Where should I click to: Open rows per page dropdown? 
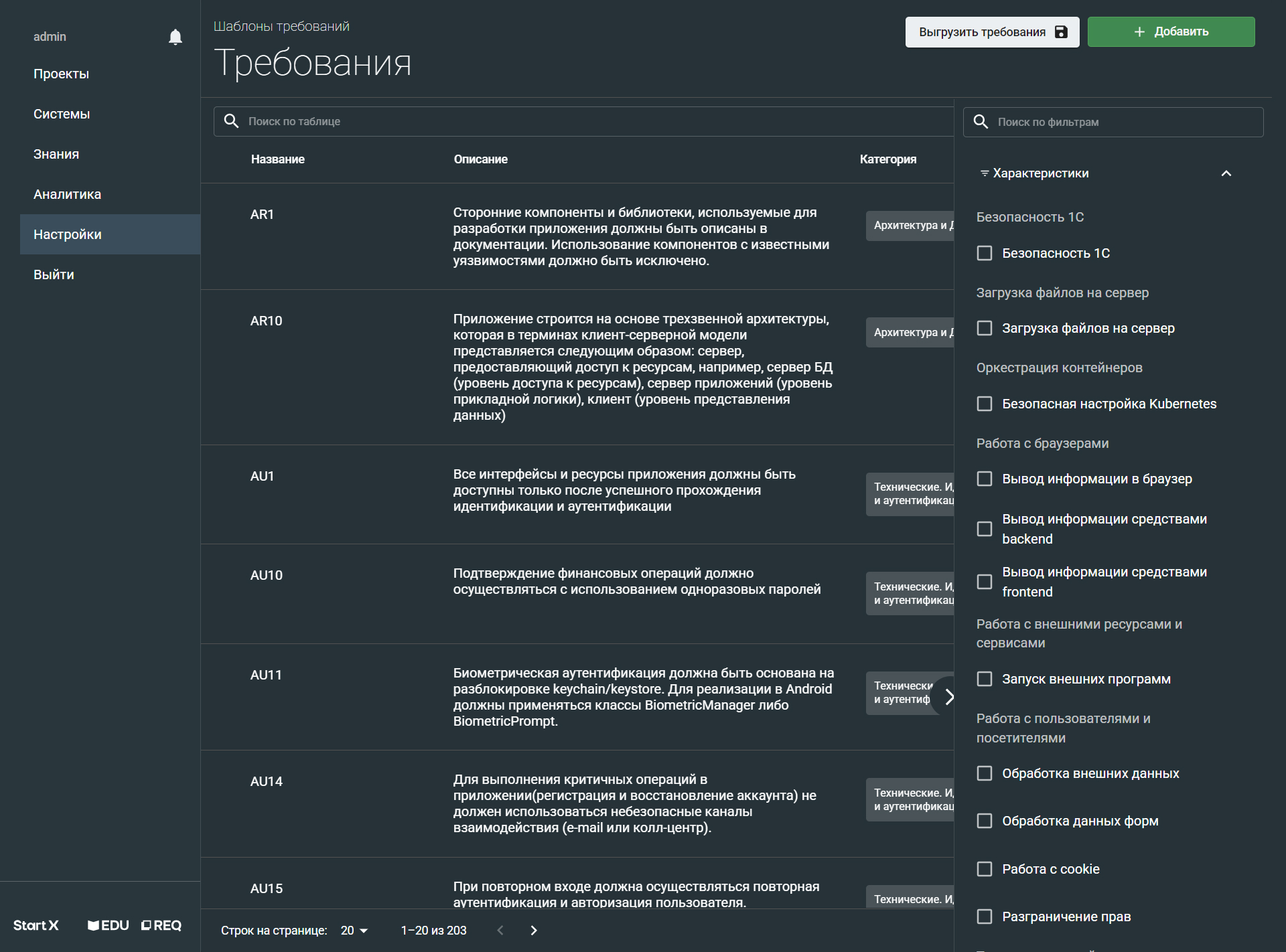(x=354, y=931)
